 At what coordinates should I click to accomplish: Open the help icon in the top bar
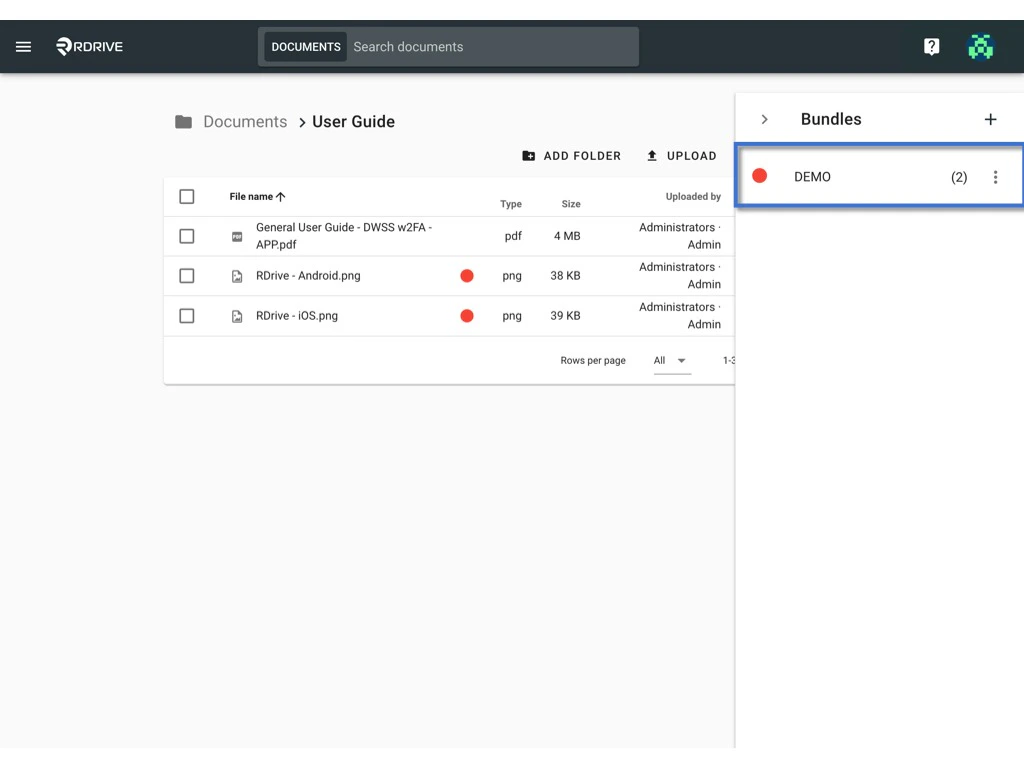click(x=931, y=46)
